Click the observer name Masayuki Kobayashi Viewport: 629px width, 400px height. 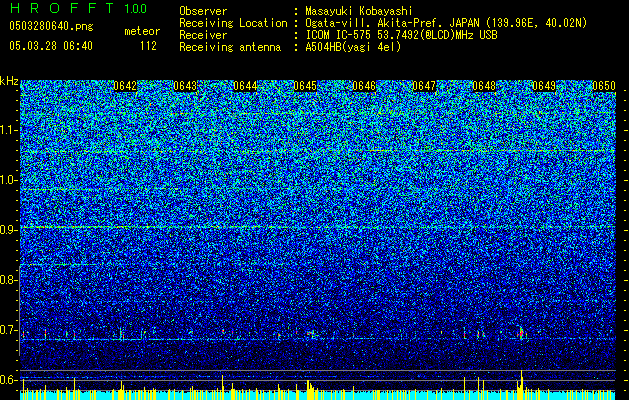pos(359,11)
